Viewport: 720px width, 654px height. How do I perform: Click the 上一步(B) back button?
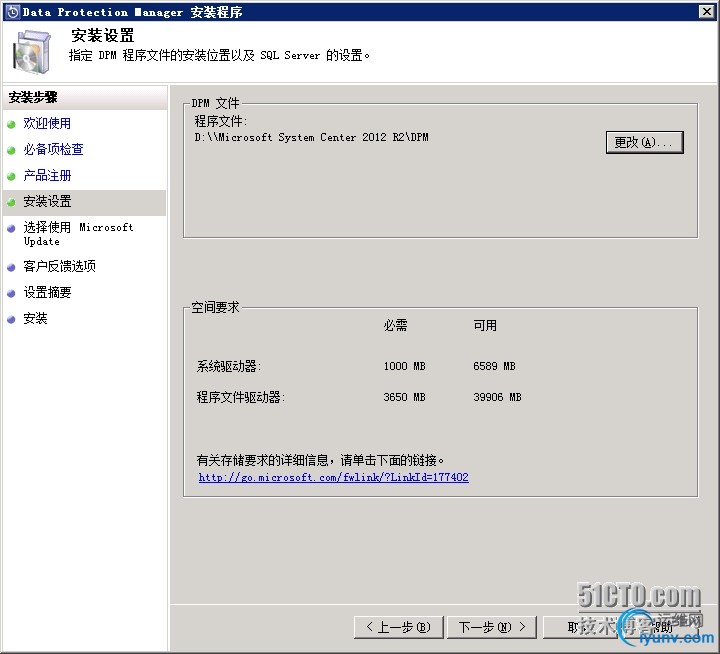tap(399, 627)
